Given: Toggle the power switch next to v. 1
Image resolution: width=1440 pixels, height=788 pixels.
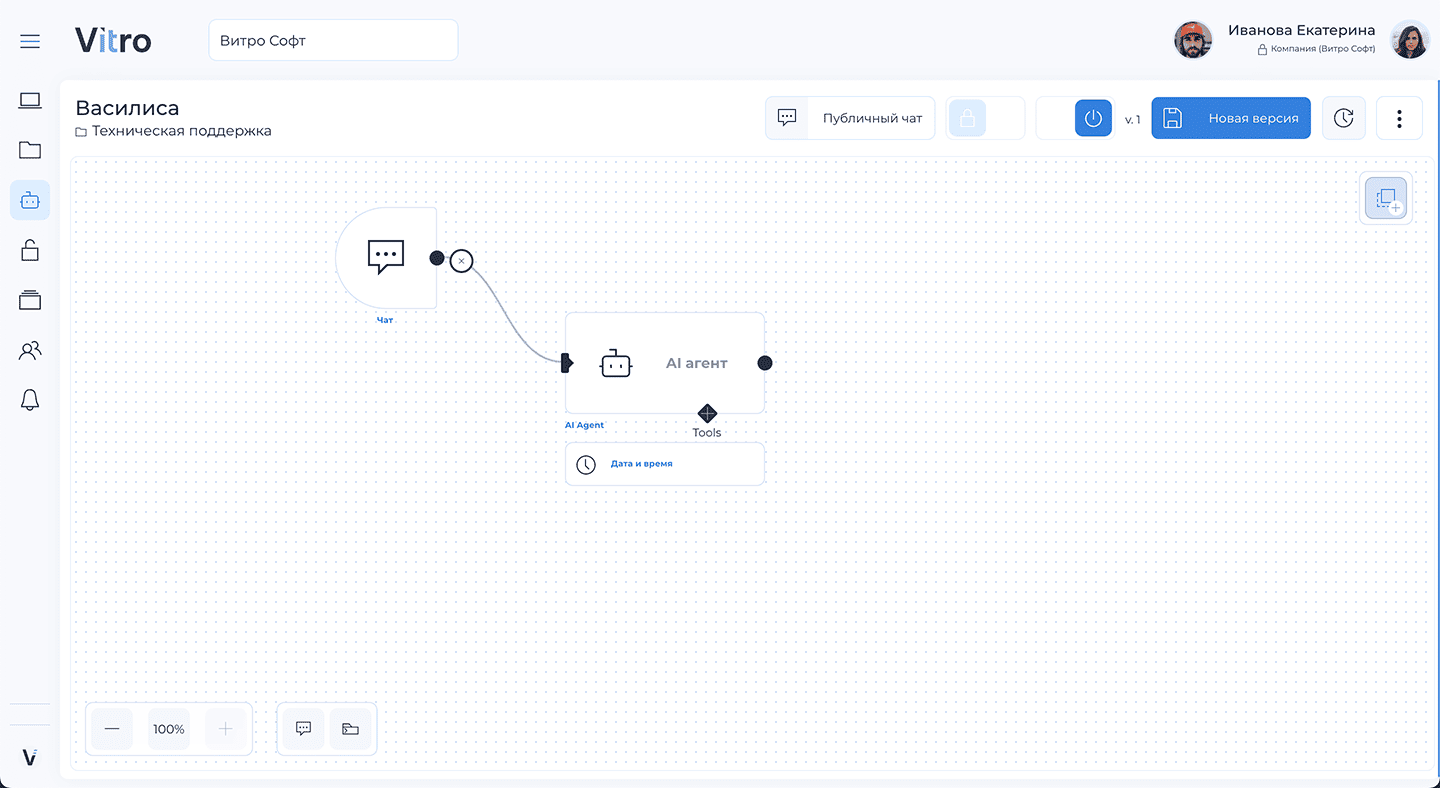Looking at the screenshot, I should (1092, 118).
